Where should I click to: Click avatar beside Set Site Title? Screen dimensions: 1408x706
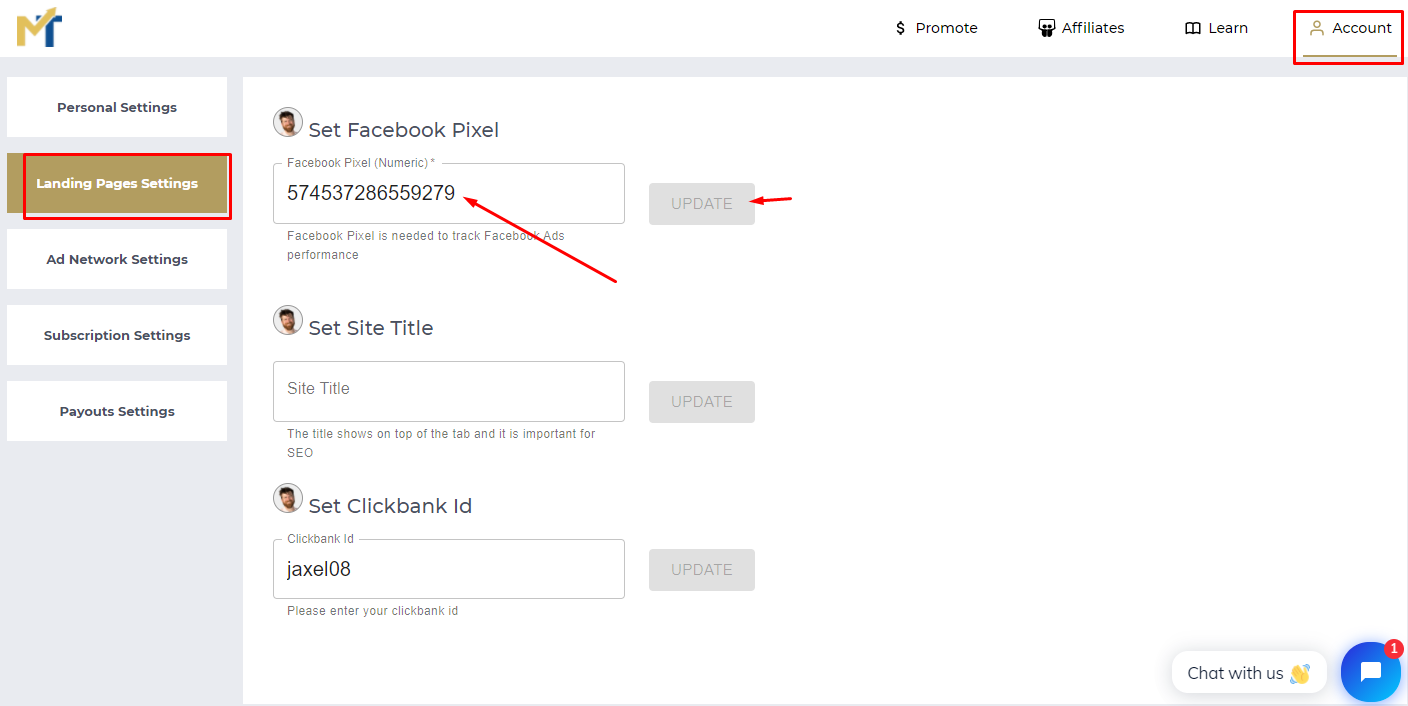[288, 321]
